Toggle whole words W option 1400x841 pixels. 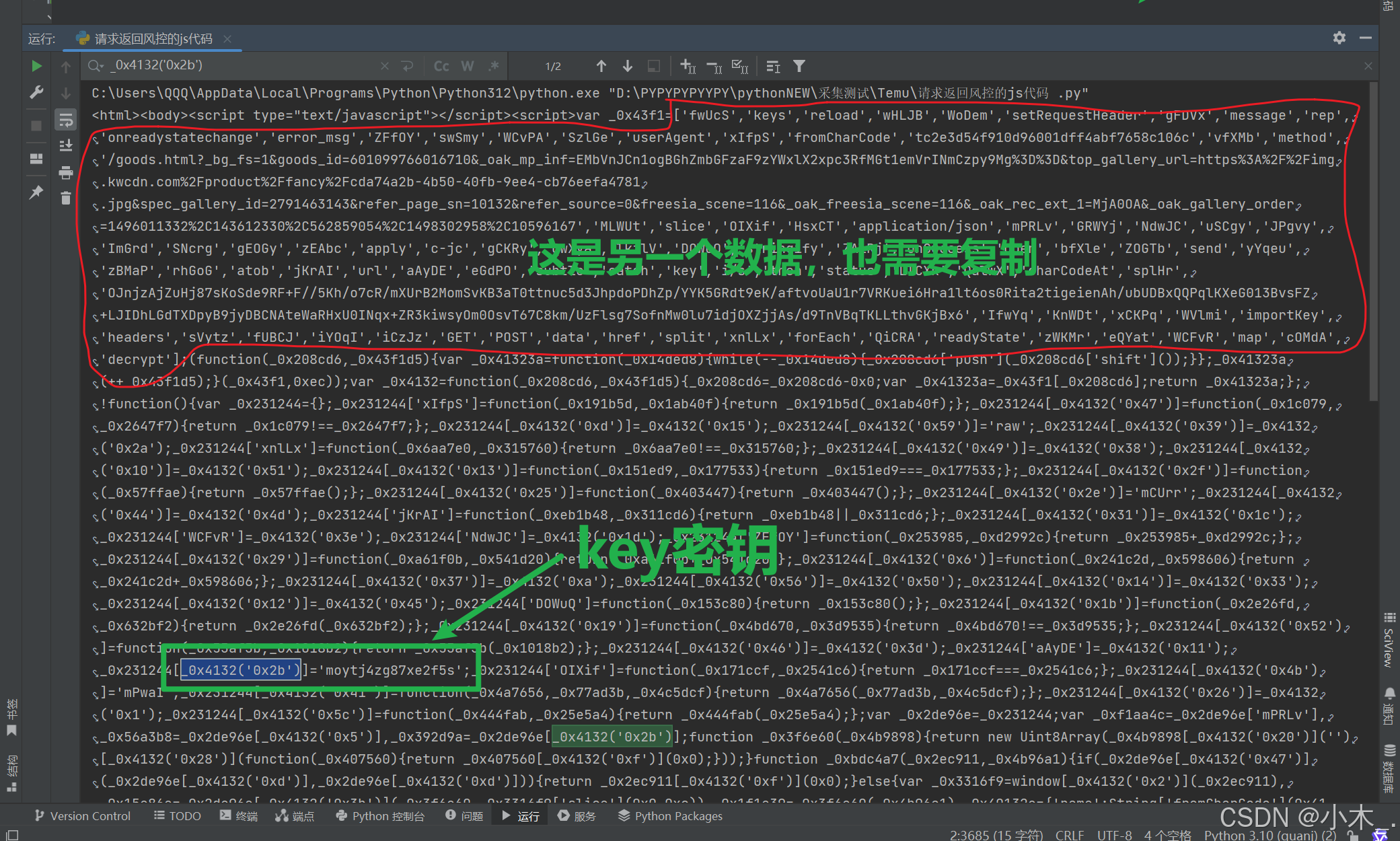468,66
